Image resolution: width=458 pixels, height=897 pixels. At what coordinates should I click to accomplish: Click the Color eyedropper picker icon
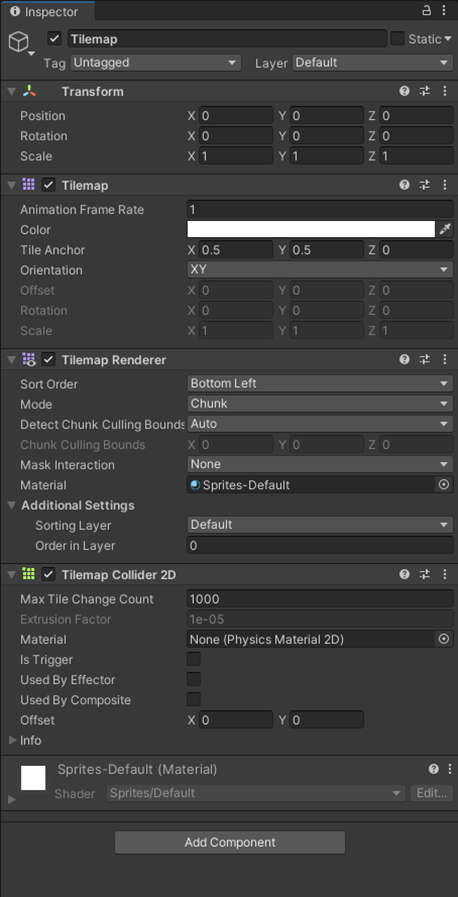click(445, 229)
